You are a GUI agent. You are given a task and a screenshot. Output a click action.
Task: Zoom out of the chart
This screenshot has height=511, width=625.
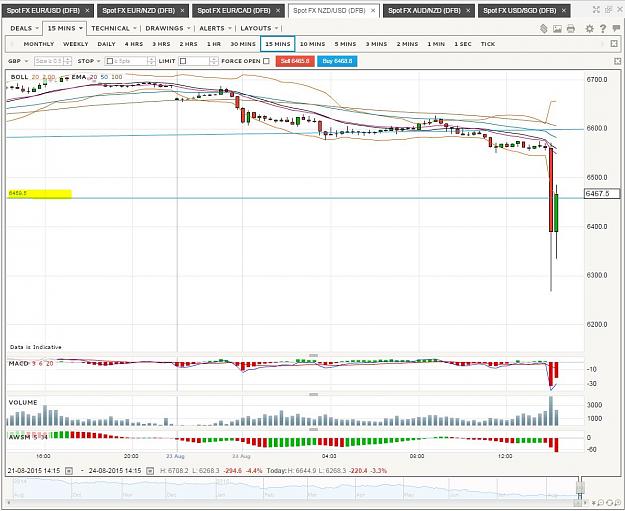coord(601,503)
